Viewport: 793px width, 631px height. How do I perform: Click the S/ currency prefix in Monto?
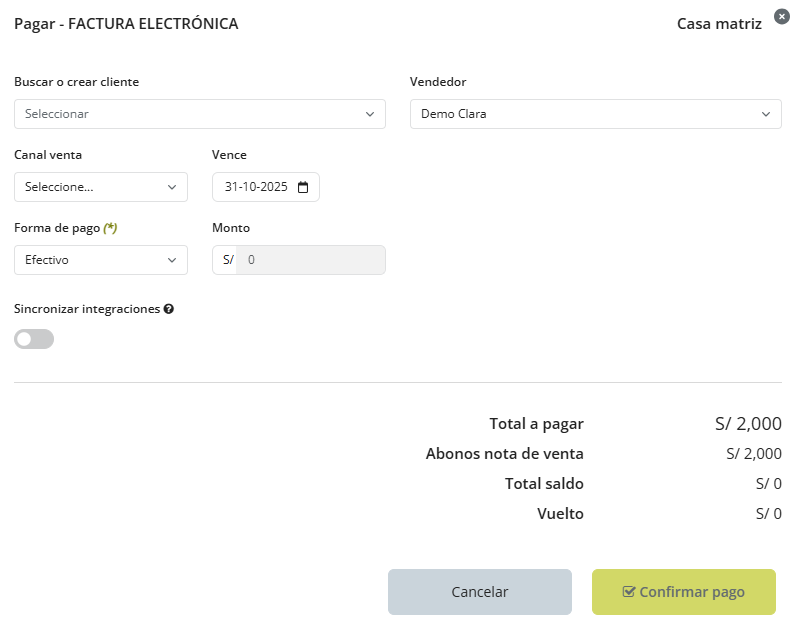226,260
